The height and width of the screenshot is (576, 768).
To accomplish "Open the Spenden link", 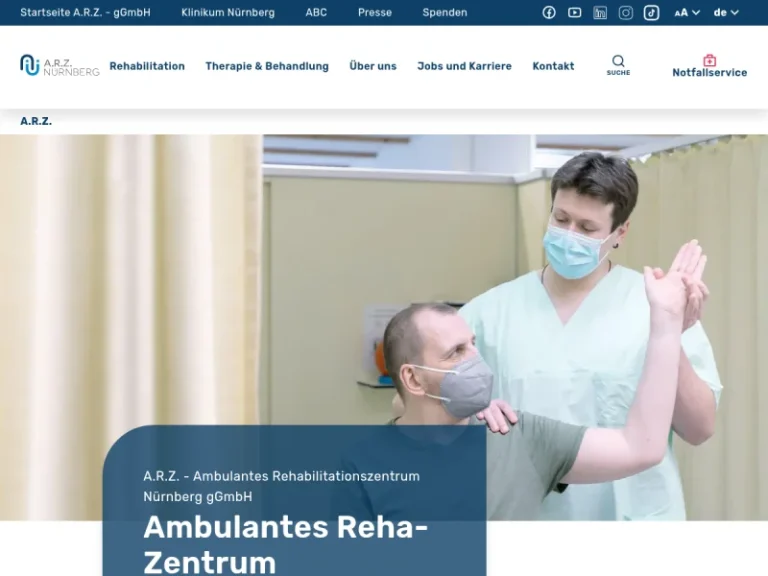I will pyautogui.click(x=445, y=13).
